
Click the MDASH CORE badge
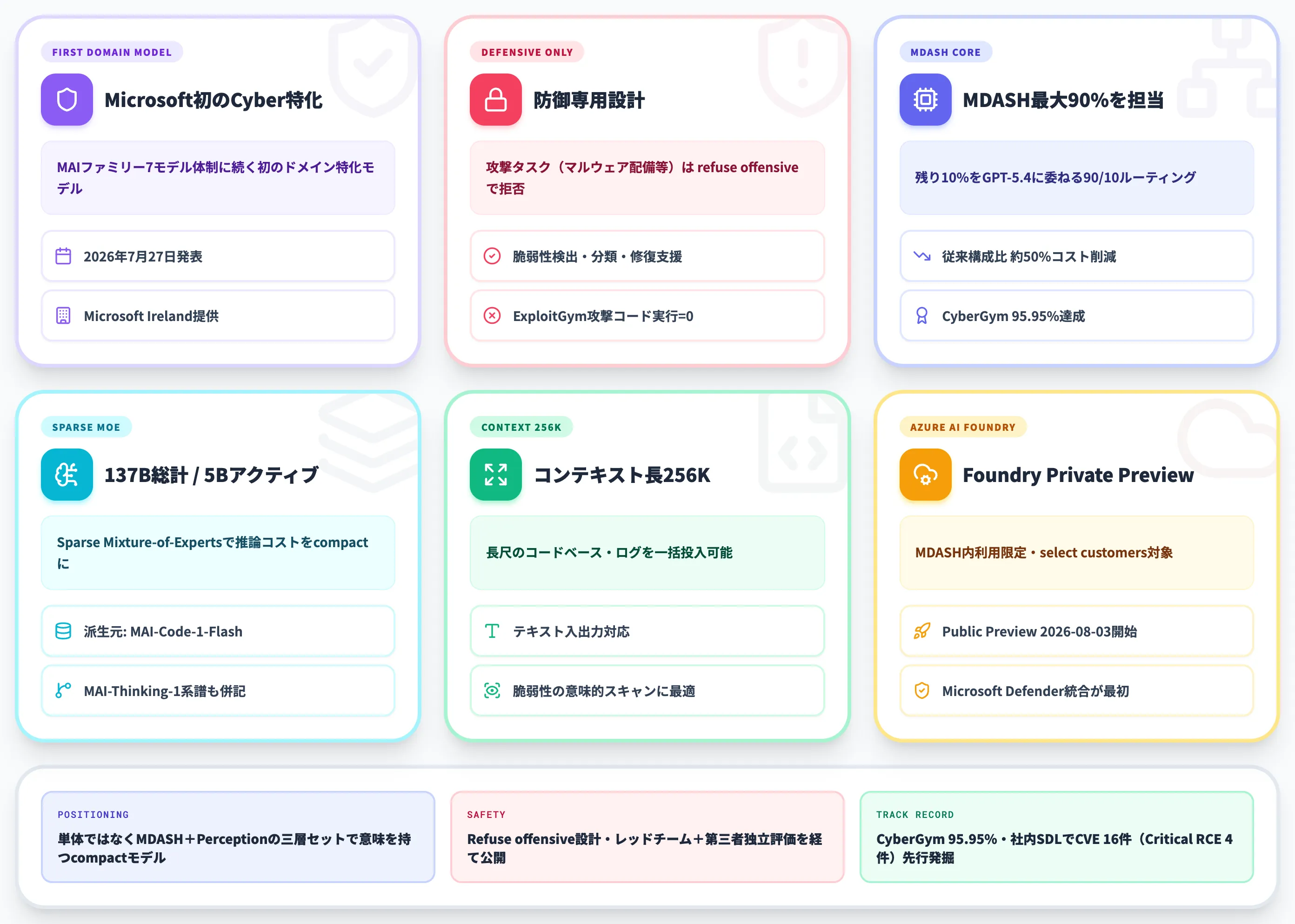pyautogui.click(x=946, y=52)
